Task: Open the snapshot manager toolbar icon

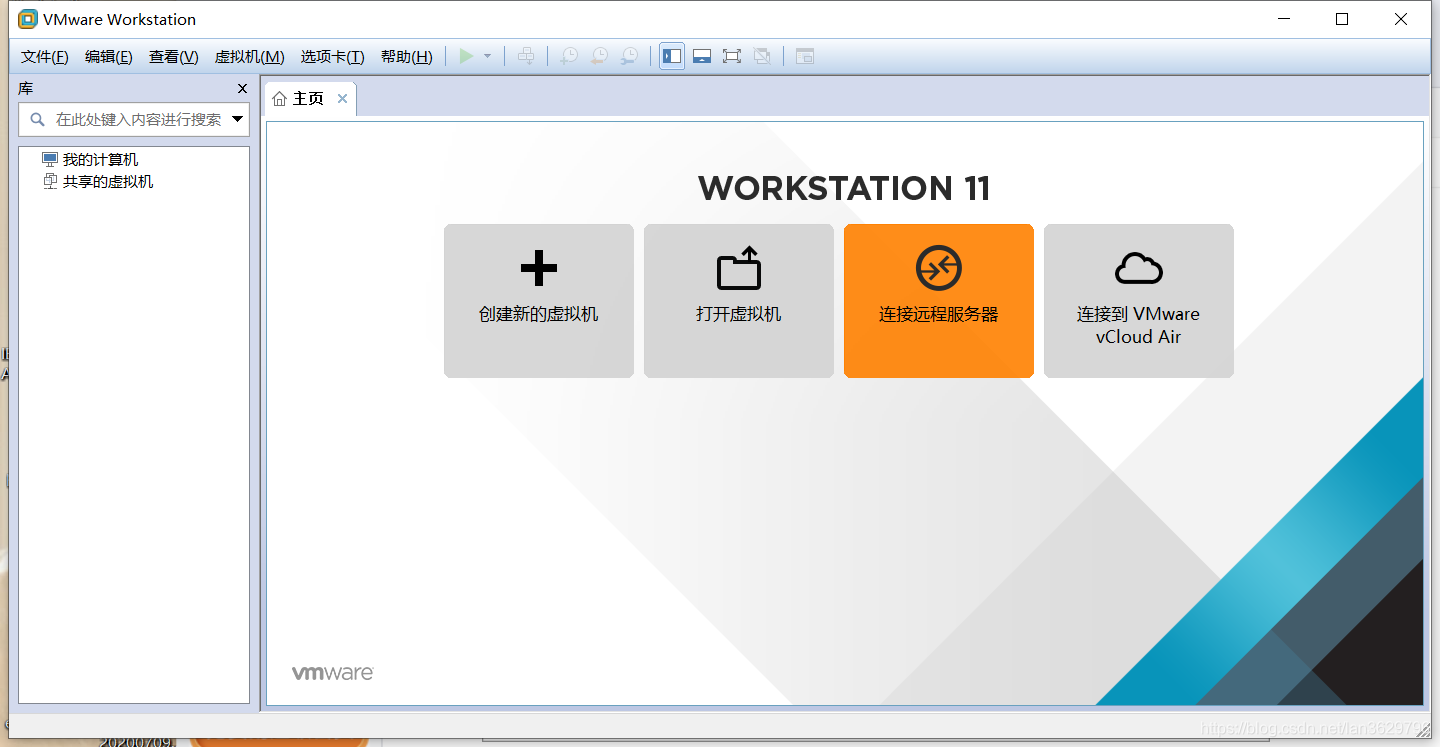Action: point(628,57)
